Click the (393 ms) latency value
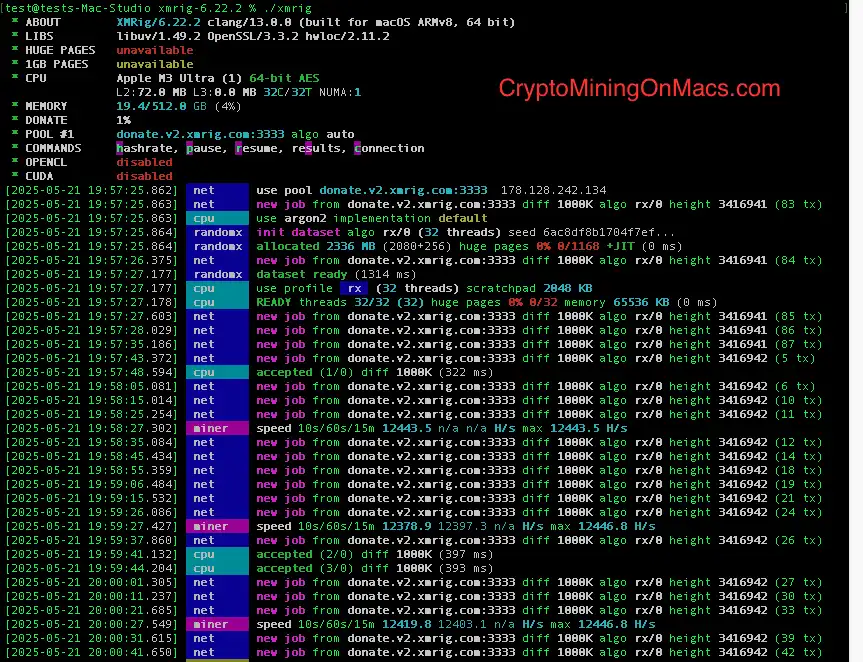 (x=466, y=568)
